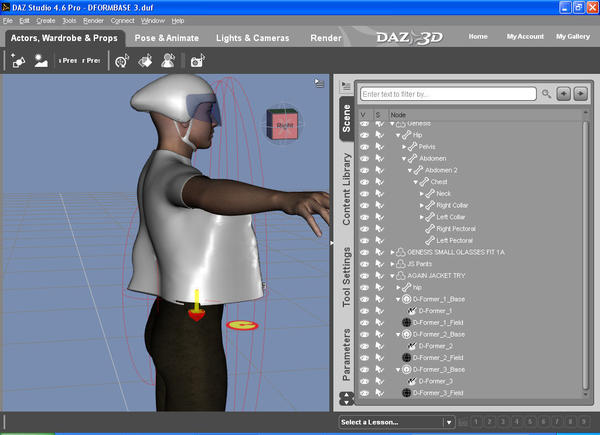Click the pane swap up-down arrows icon

[346, 399]
